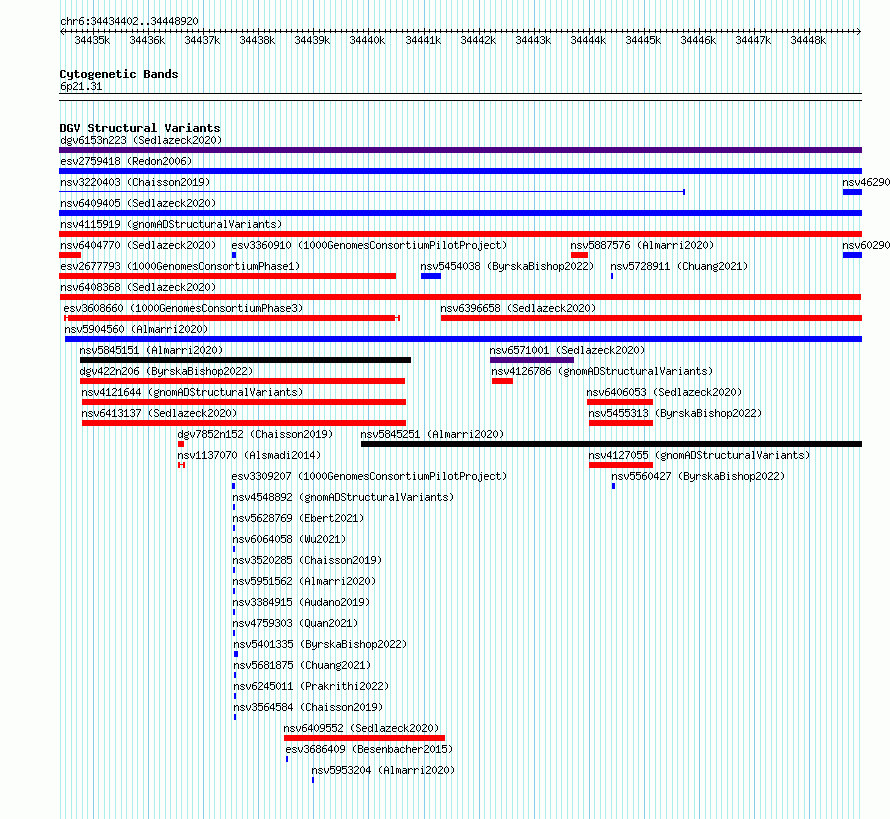Click nsv6408368 (Sedlazeck2020) label
This screenshot has width=890, height=819.
pos(138,287)
